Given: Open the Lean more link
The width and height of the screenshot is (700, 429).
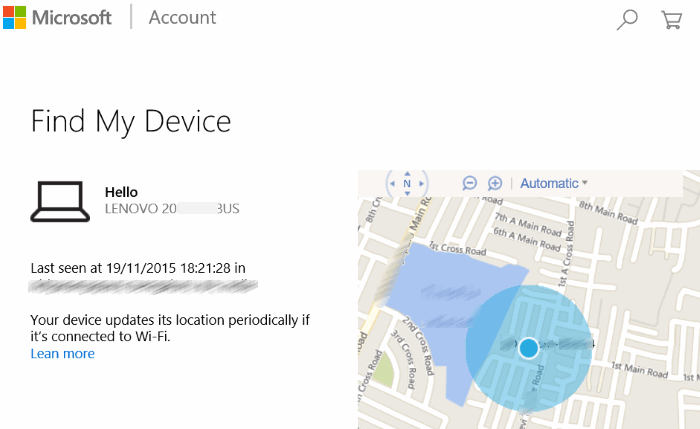Looking at the screenshot, I should click(x=62, y=354).
